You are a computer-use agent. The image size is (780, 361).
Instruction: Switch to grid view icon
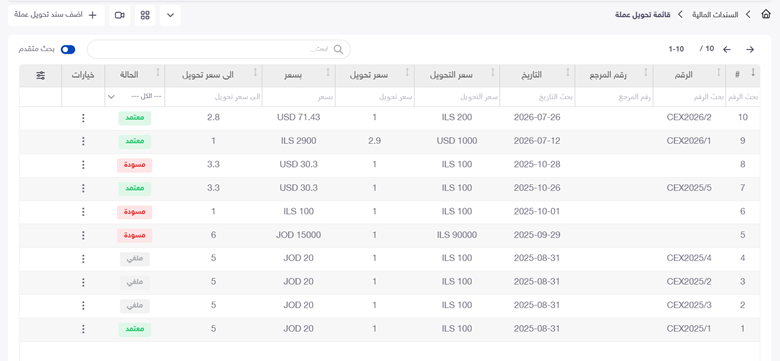(145, 15)
